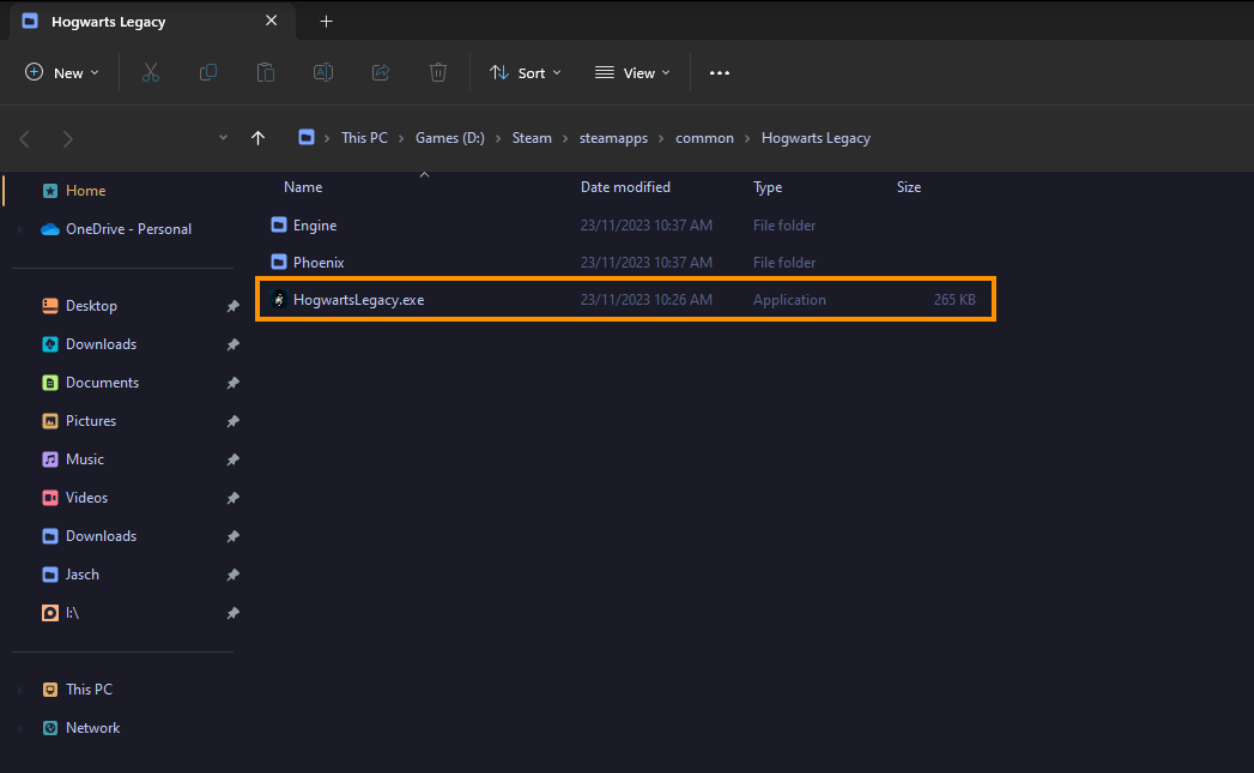Sort by Name column header
Screen dimensions: 1254x773
tap(303, 187)
